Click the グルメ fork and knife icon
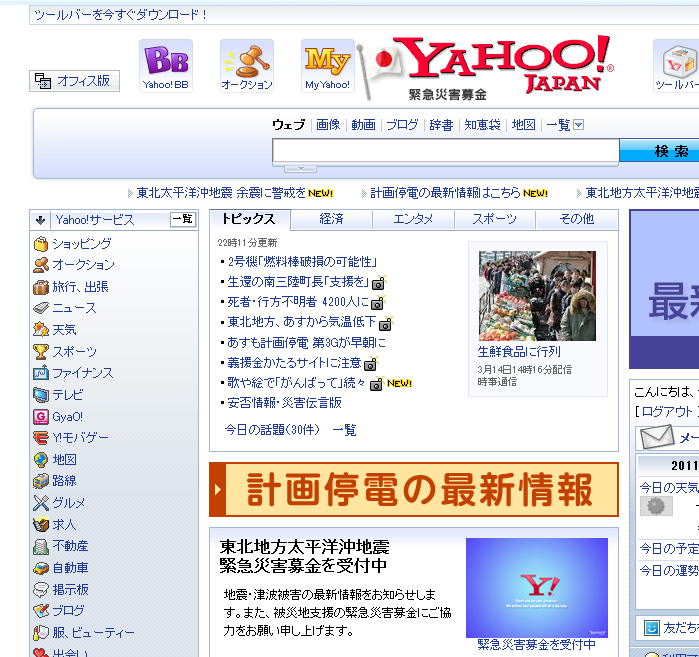 41,503
